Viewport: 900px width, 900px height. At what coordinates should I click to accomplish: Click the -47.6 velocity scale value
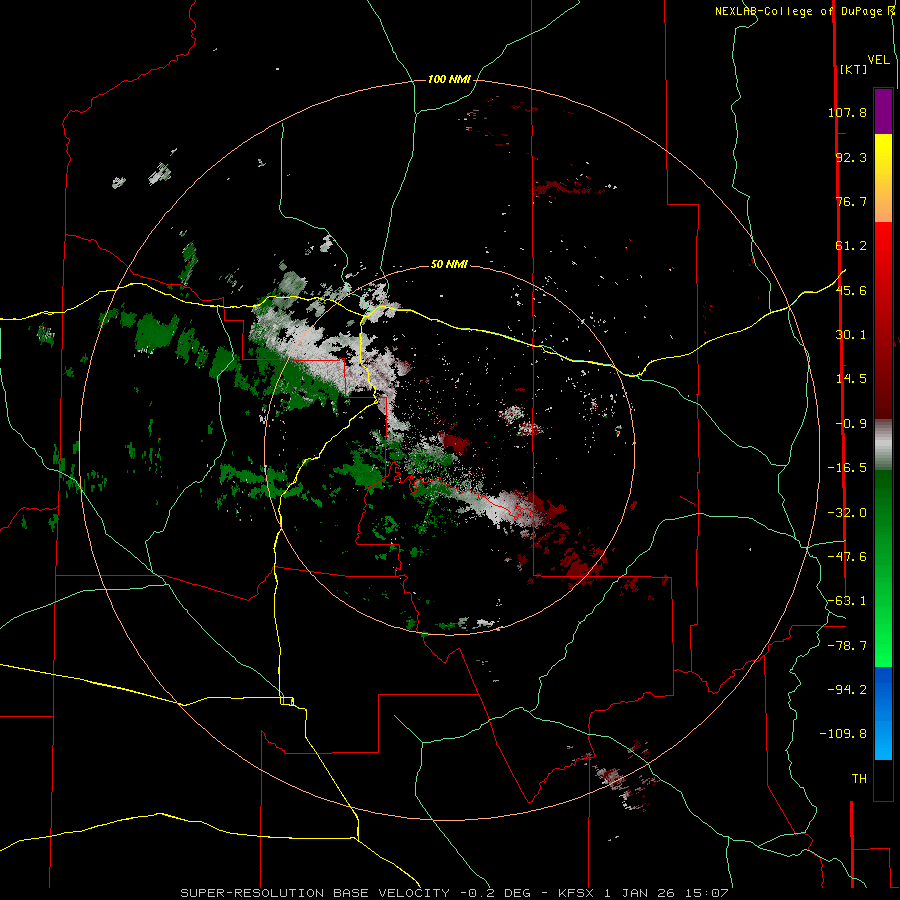[847, 557]
